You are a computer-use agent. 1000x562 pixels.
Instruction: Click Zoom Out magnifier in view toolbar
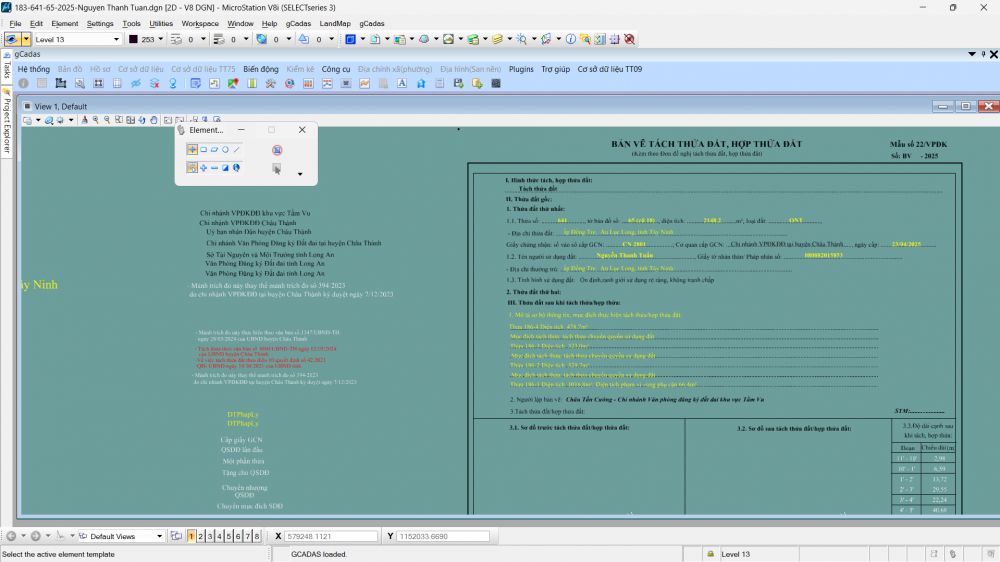click(106, 120)
